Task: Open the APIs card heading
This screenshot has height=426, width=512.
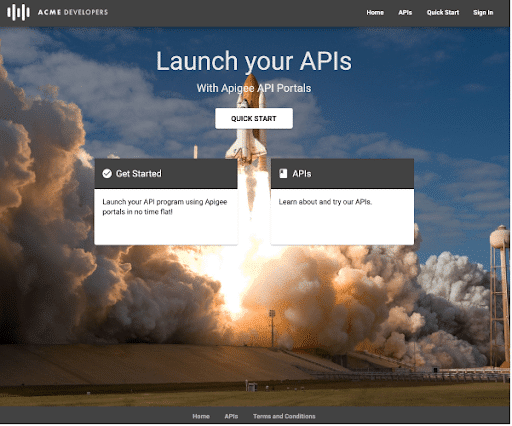Action: point(302,174)
